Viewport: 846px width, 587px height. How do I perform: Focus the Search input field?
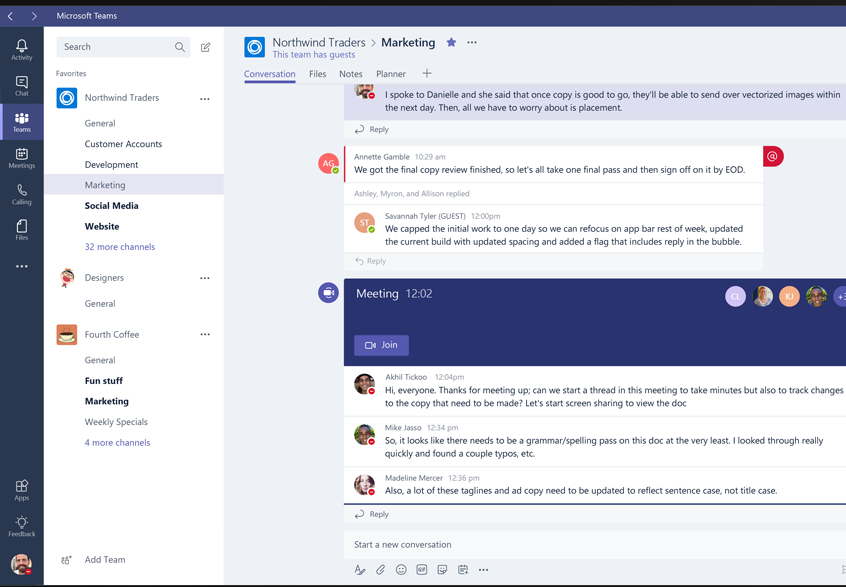point(123,47)
